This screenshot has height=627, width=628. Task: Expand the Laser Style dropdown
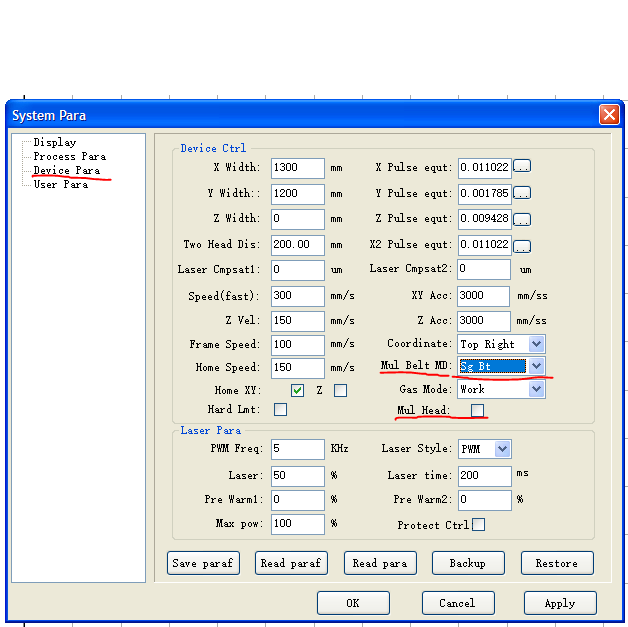pos(502,449)
